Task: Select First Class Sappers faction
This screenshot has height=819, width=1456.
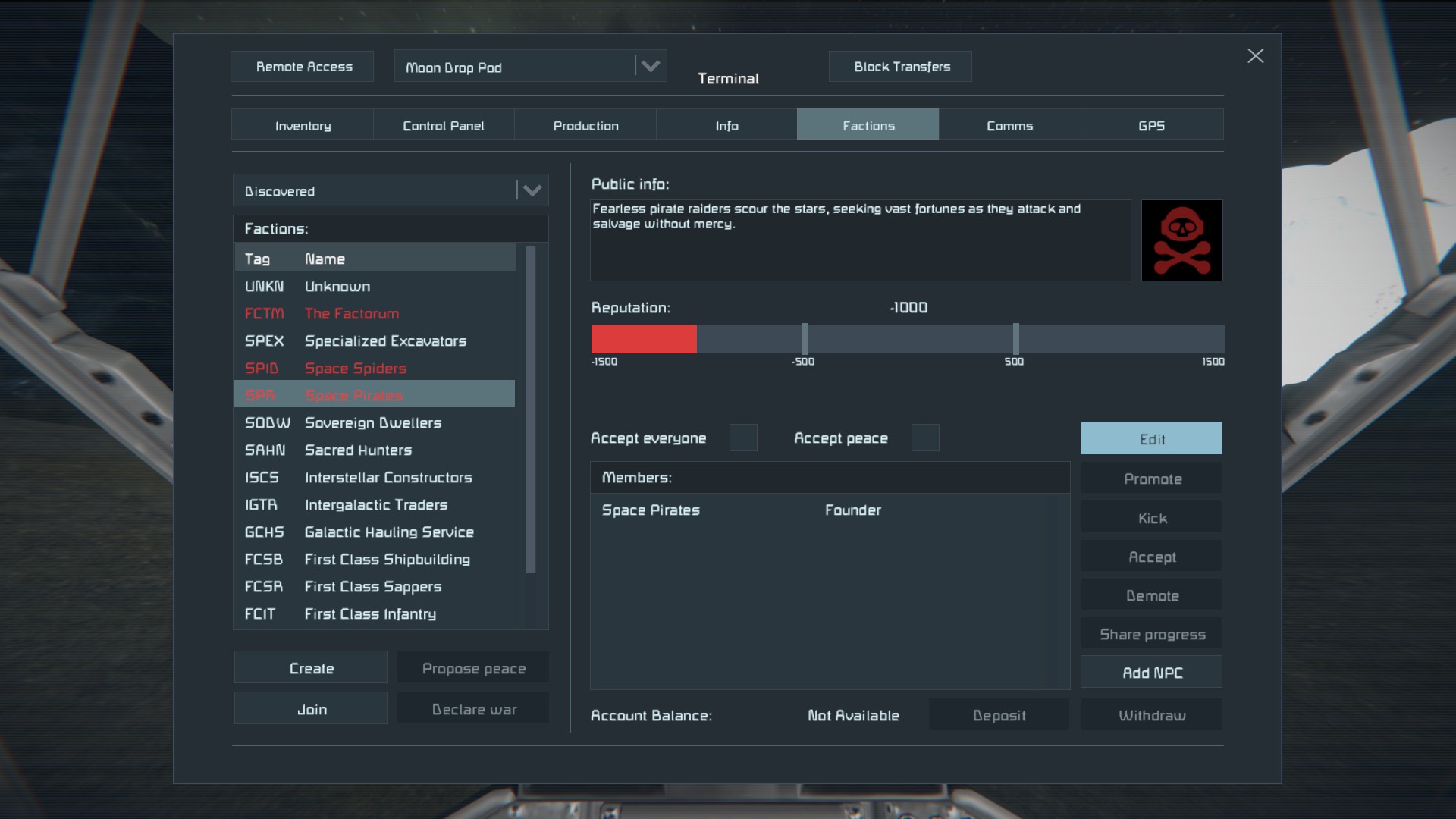Action: 375,586
